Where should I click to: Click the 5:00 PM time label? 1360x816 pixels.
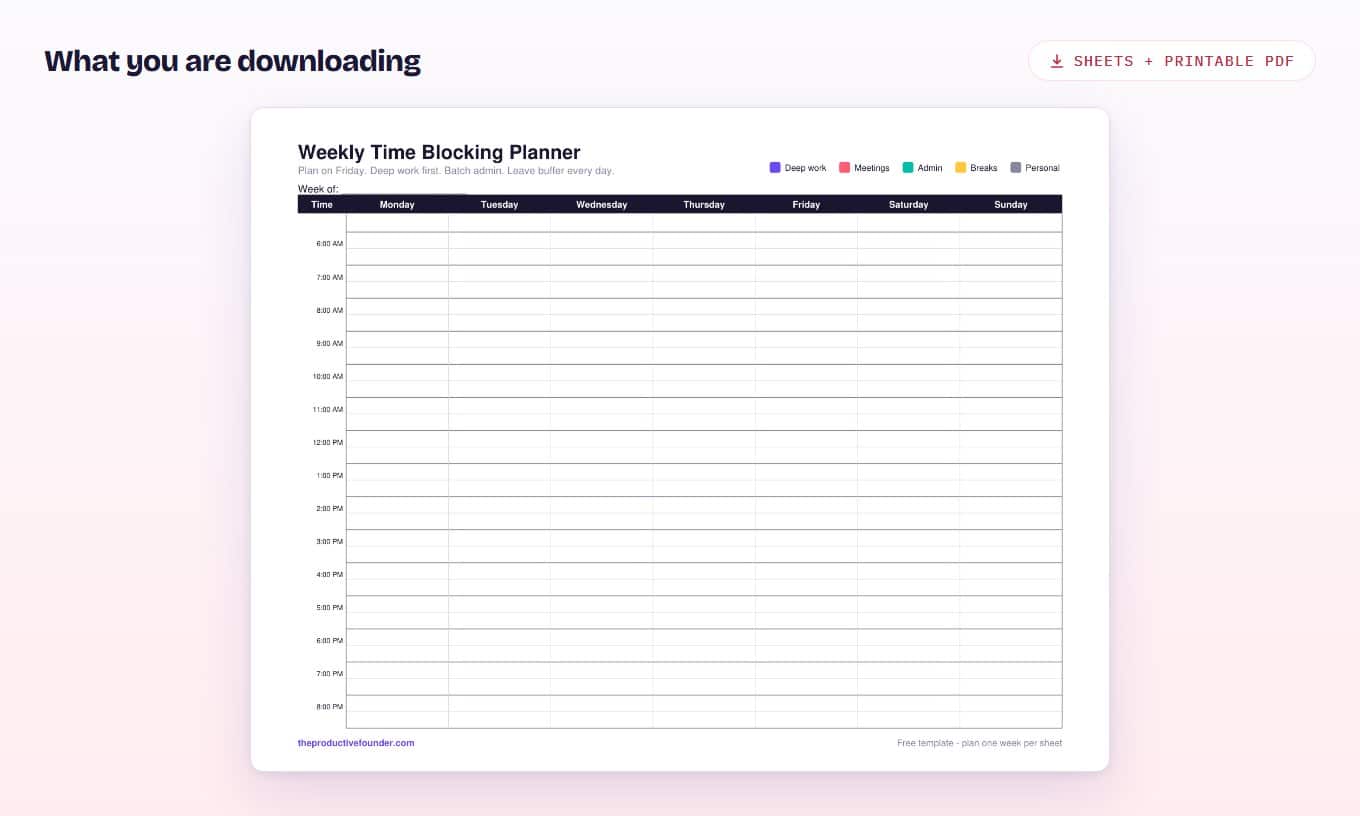tap(330, 607)
